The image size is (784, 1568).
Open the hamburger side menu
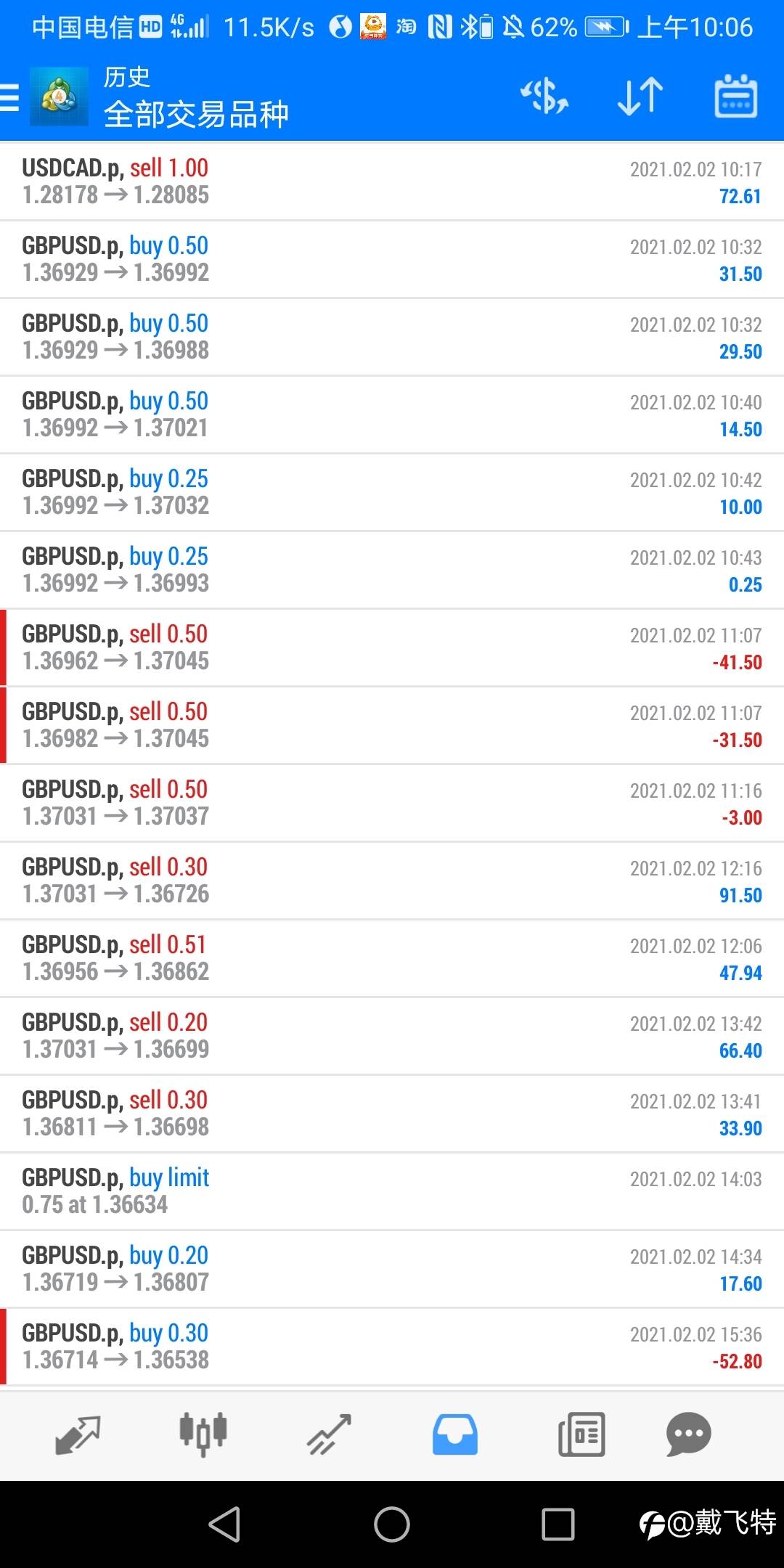[10, 97]
